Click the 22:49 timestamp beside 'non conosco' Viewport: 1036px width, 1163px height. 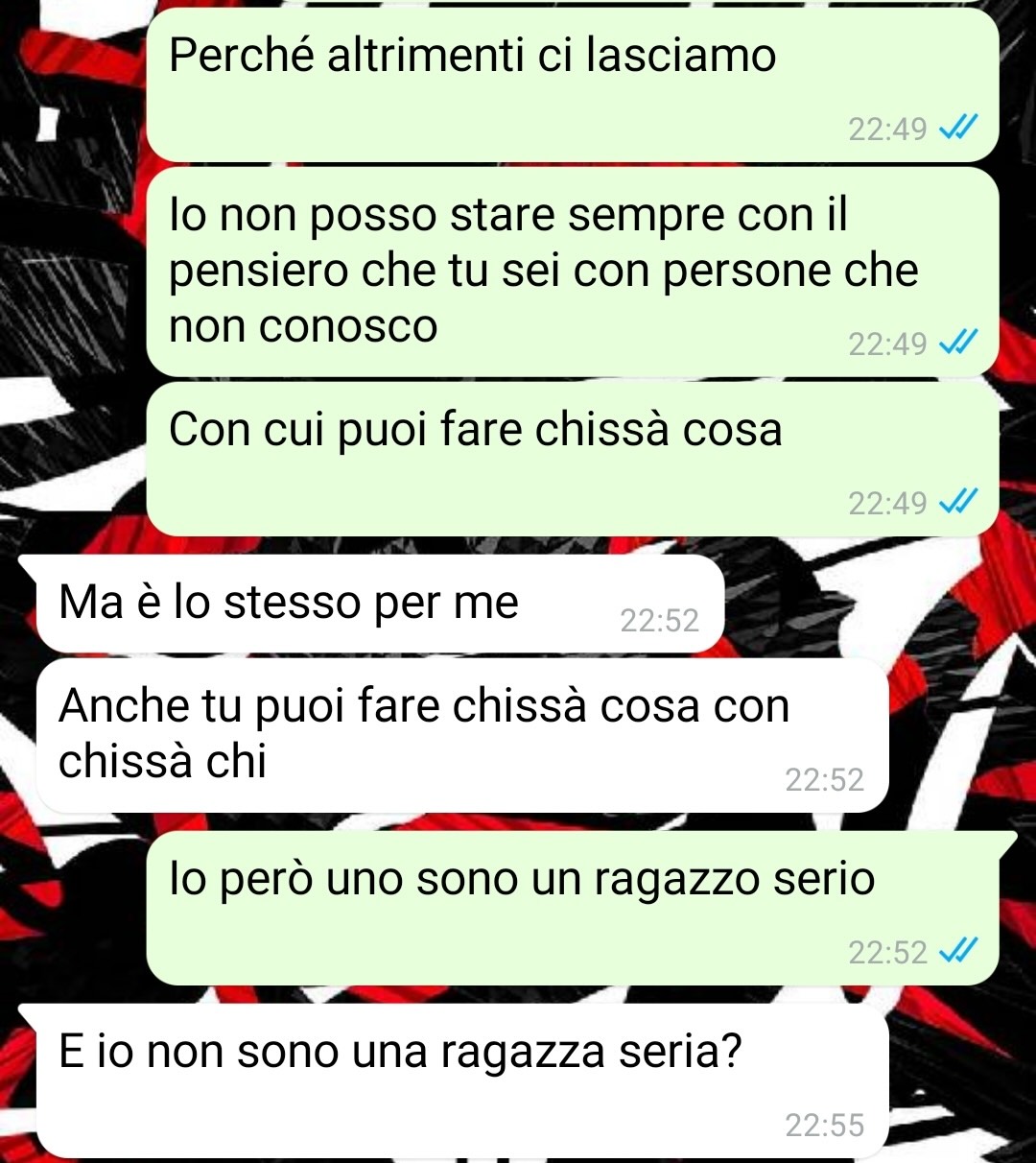887,344
